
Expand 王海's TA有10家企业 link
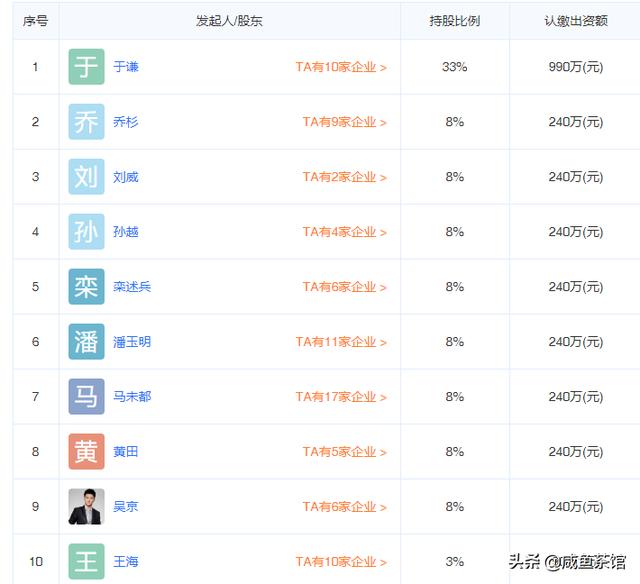[x=341, y=562]
